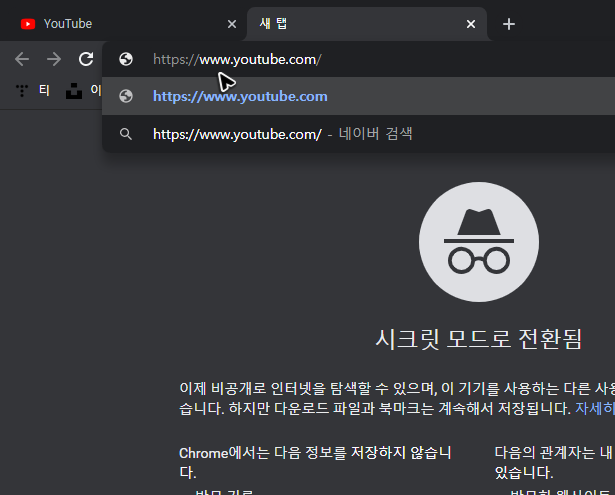Screen dimensions: 615x495
Task: Click the back navigation arrow
Action: (22, 59)
